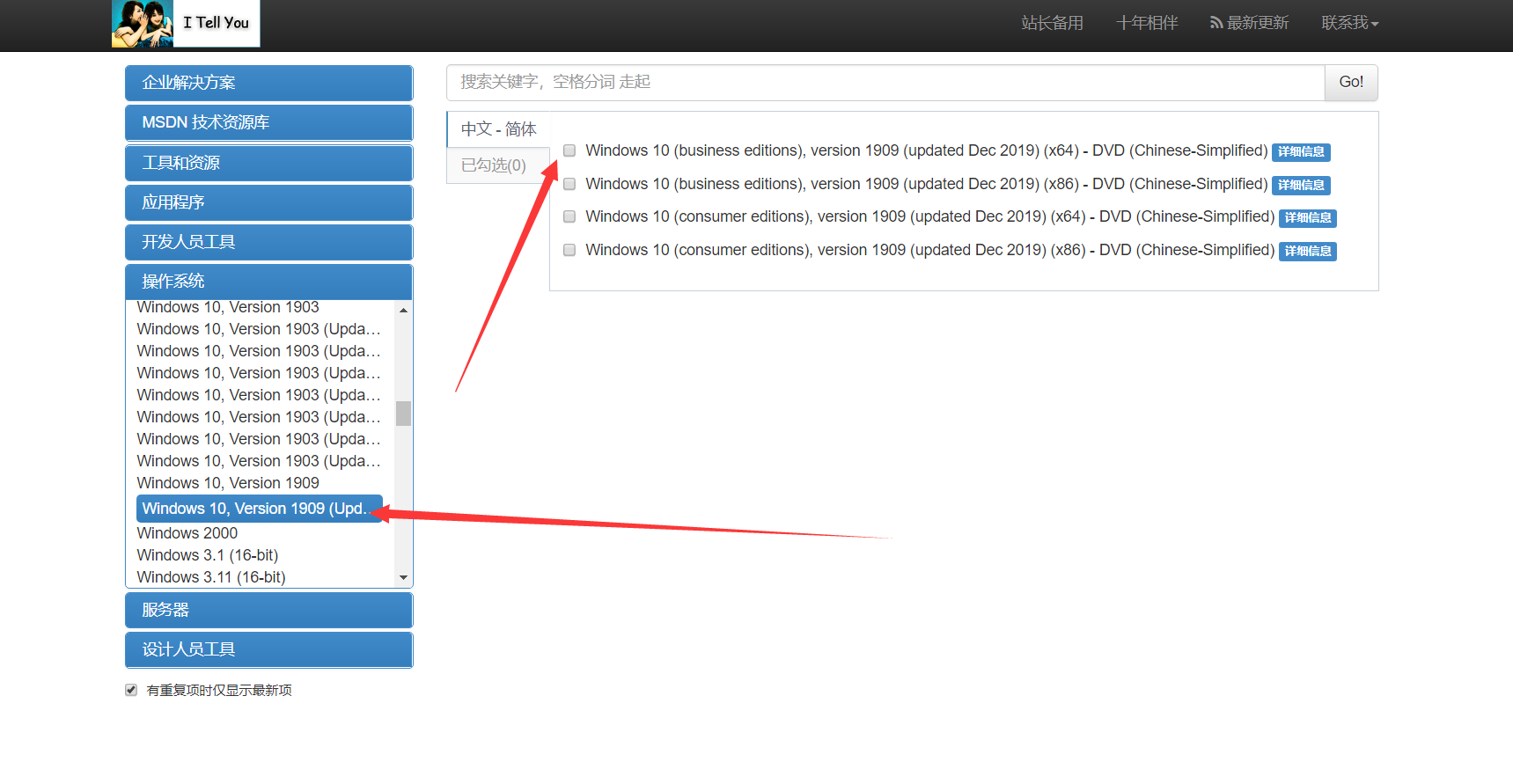Screen dimensions: 1513x784
Task: Open the 十年相伴 link
Action: pyautogui.click(x=1147, y=23)
